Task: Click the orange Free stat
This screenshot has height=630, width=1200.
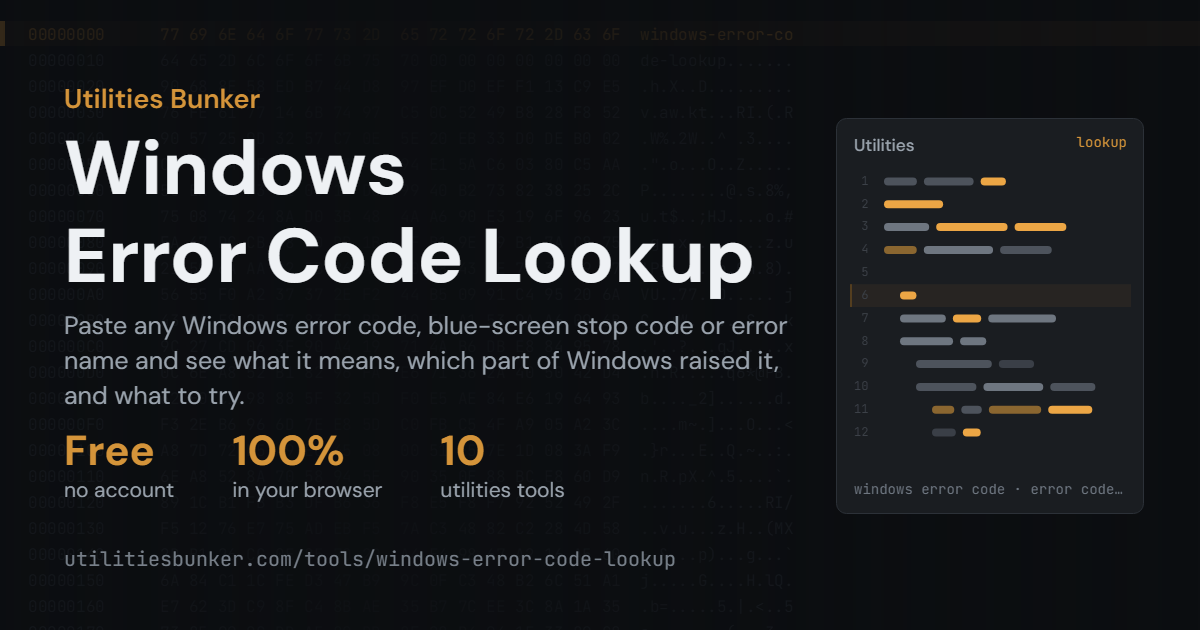Action: click(x=109, y=452)
